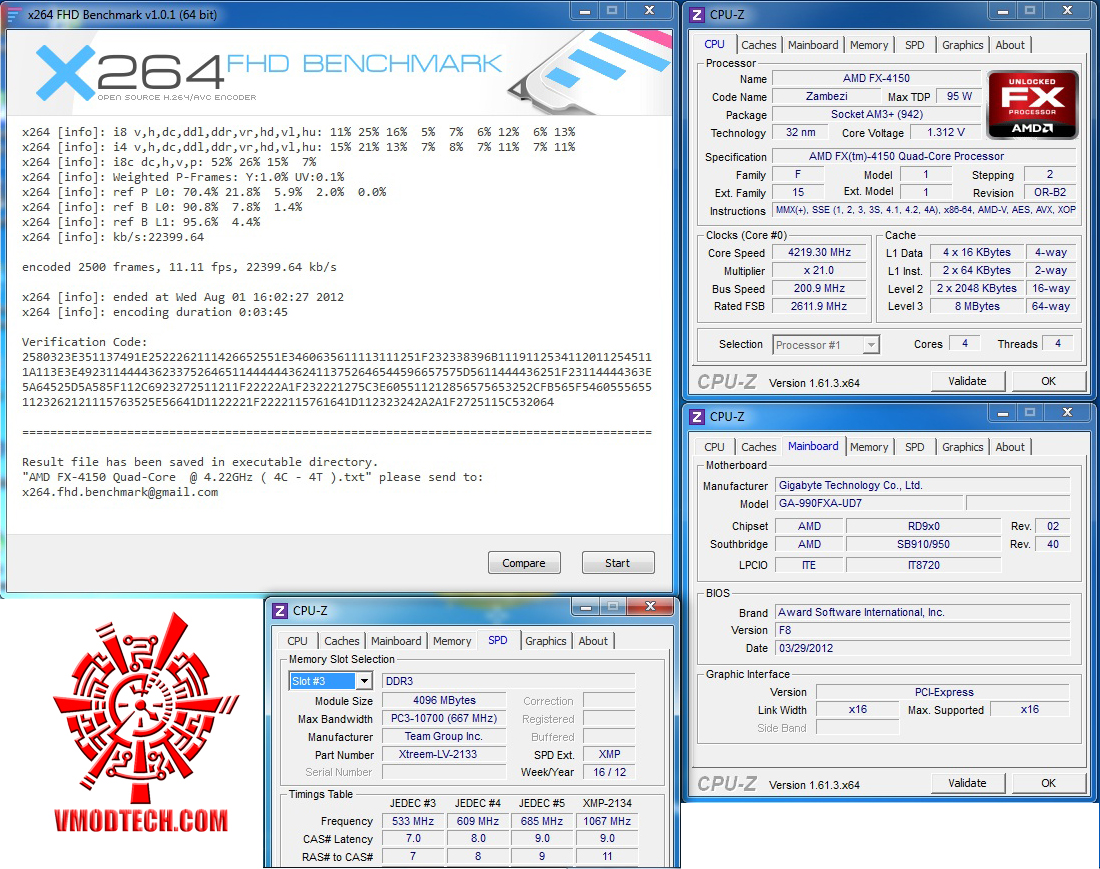Select Caches tab in SPD window

tap(342, 641)
